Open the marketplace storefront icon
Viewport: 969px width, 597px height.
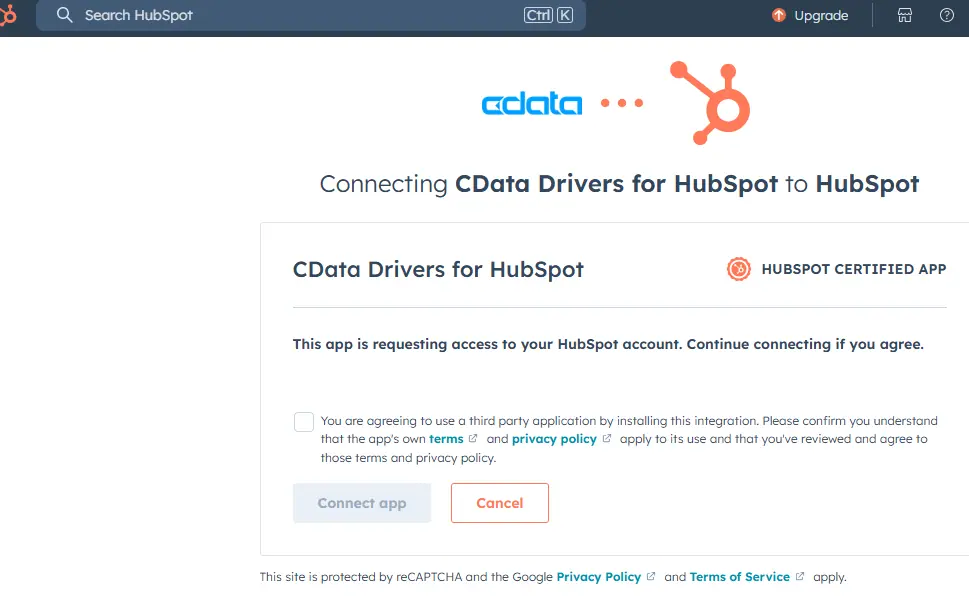[x=905, y=15]
